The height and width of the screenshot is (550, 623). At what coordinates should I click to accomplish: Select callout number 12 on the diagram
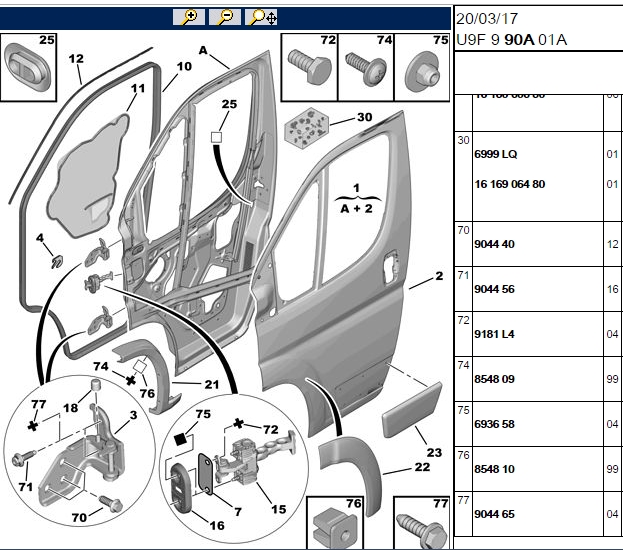pos(76,59)
